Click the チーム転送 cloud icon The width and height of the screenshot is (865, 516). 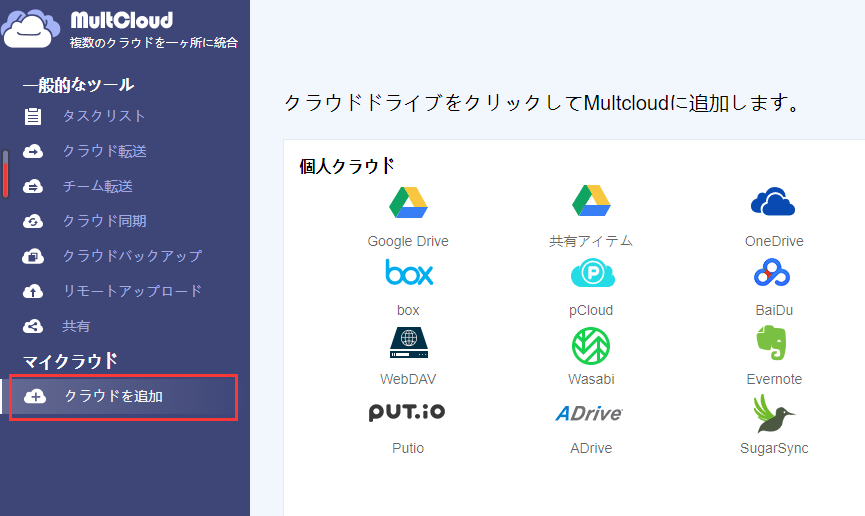click(33, 187)
